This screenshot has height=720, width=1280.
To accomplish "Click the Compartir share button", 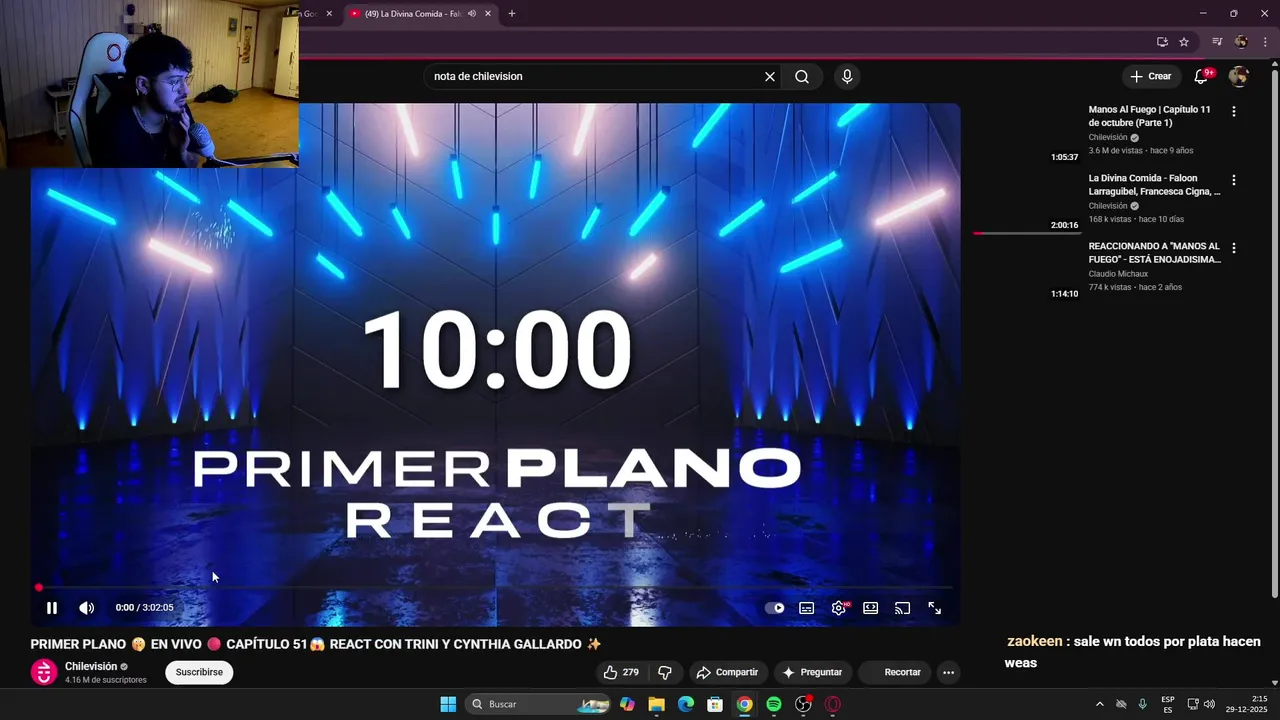I will coord(727,672).
